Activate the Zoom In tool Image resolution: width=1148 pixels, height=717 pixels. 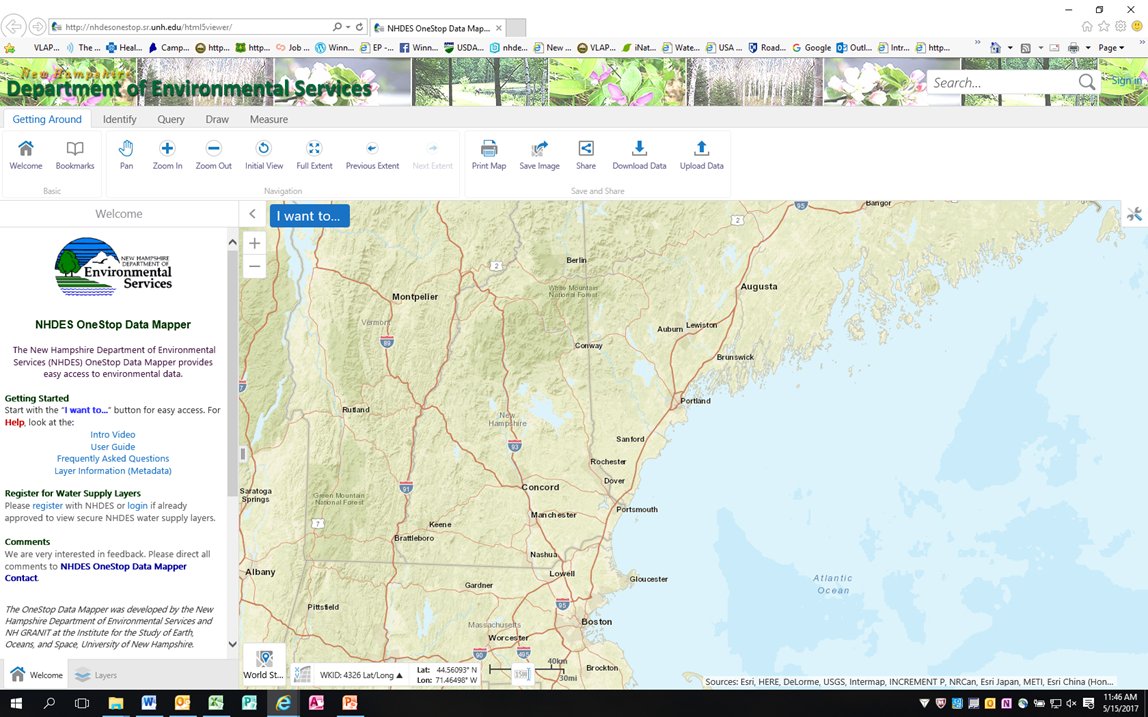pyautogui.click(x=167, y=155)
